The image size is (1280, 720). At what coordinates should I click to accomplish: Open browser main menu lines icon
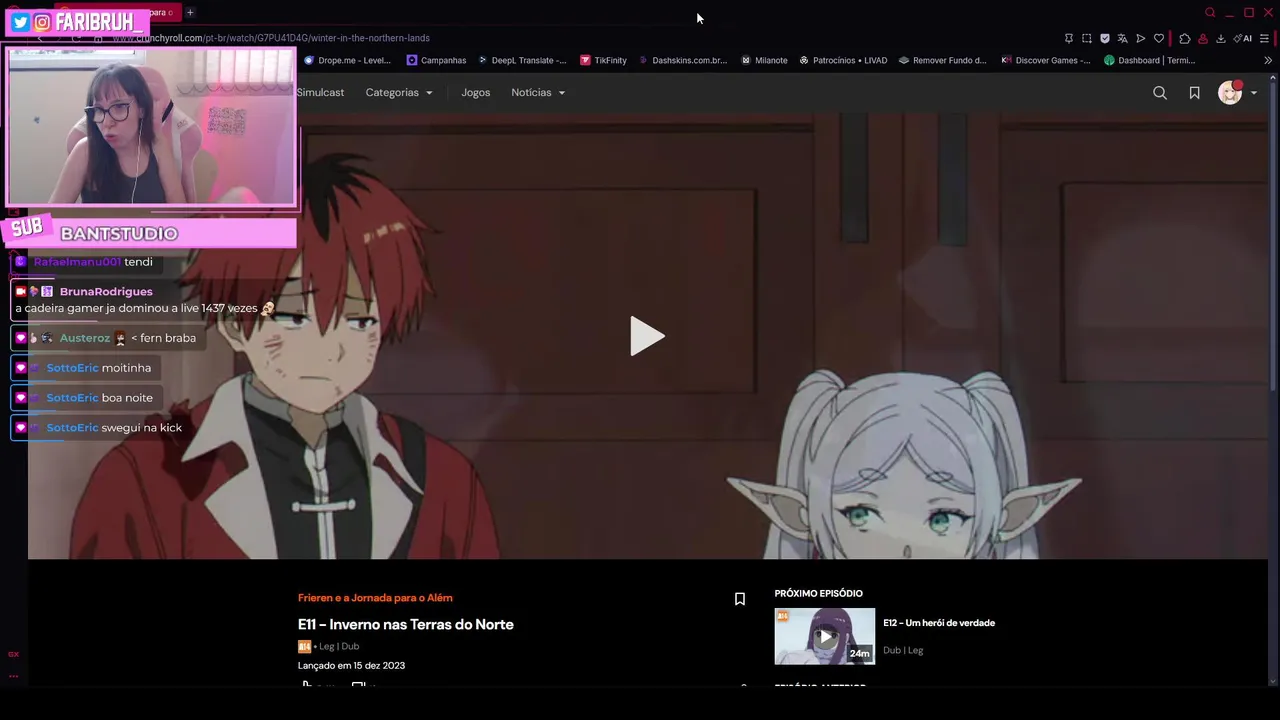pos(1264,38)
